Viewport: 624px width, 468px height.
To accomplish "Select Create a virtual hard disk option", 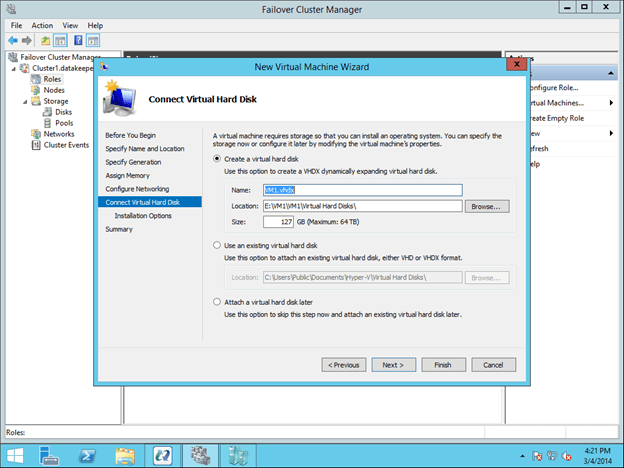I will (218, 158).
